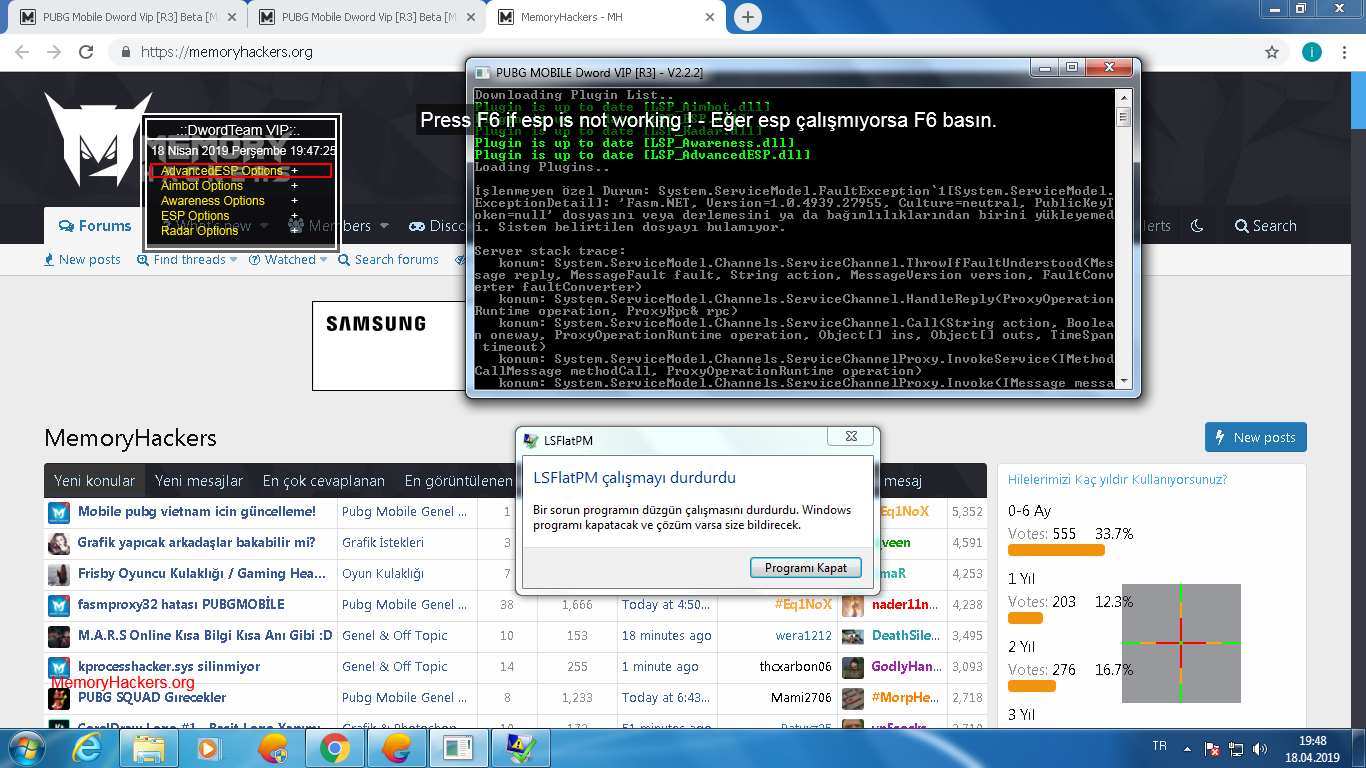Open thread 'fasmproxy32 hatası PUBGMOBİLE'

(181, 605)
